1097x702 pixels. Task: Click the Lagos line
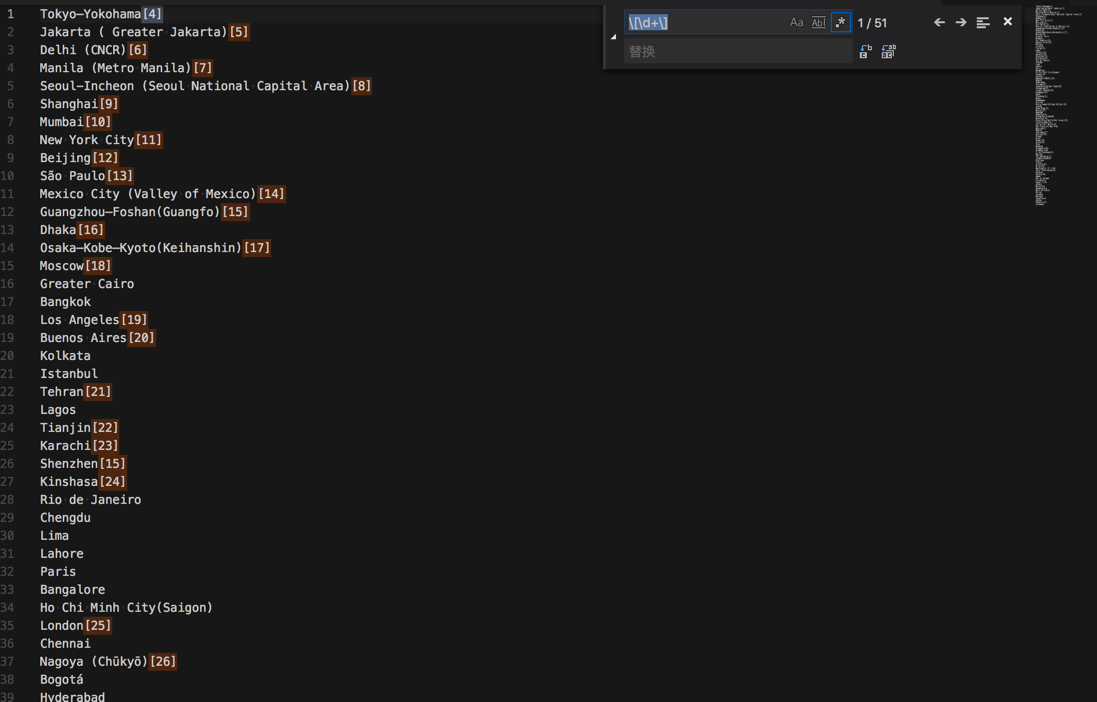(x=58, y=409)
